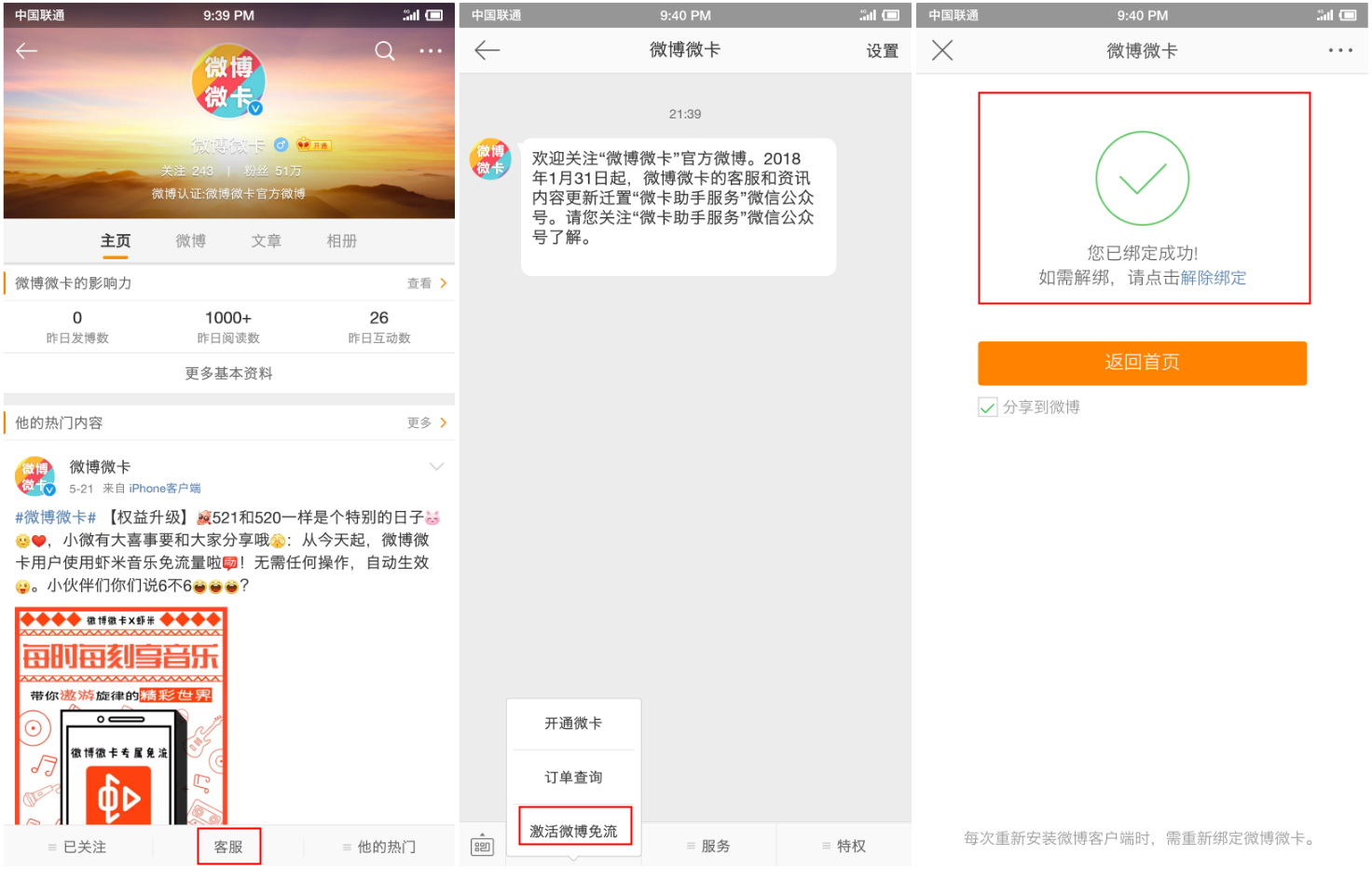Open 客服 from the bottom navigation

coord(228,846)
